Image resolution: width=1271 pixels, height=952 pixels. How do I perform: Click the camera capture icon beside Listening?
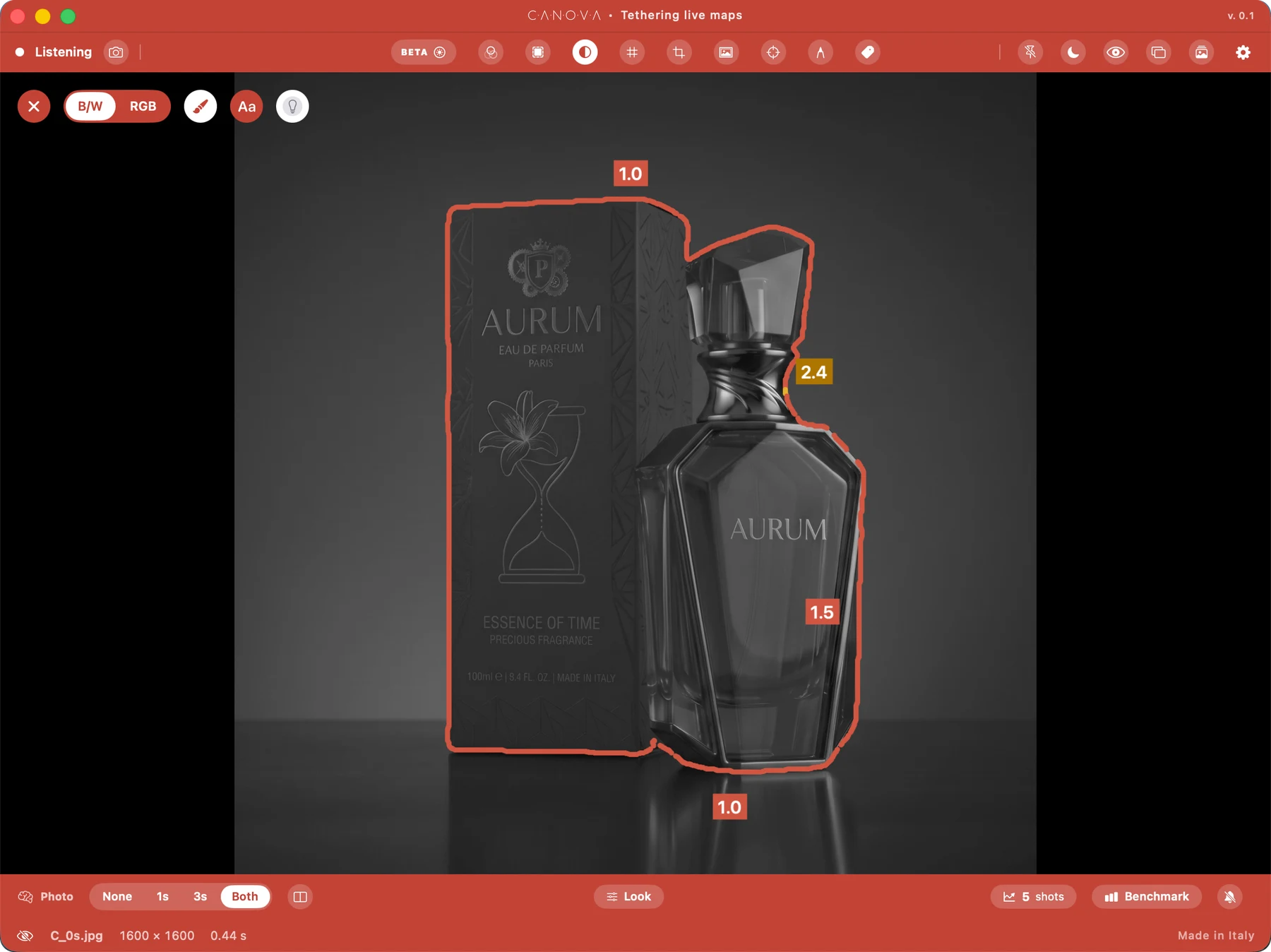(116, 52)
